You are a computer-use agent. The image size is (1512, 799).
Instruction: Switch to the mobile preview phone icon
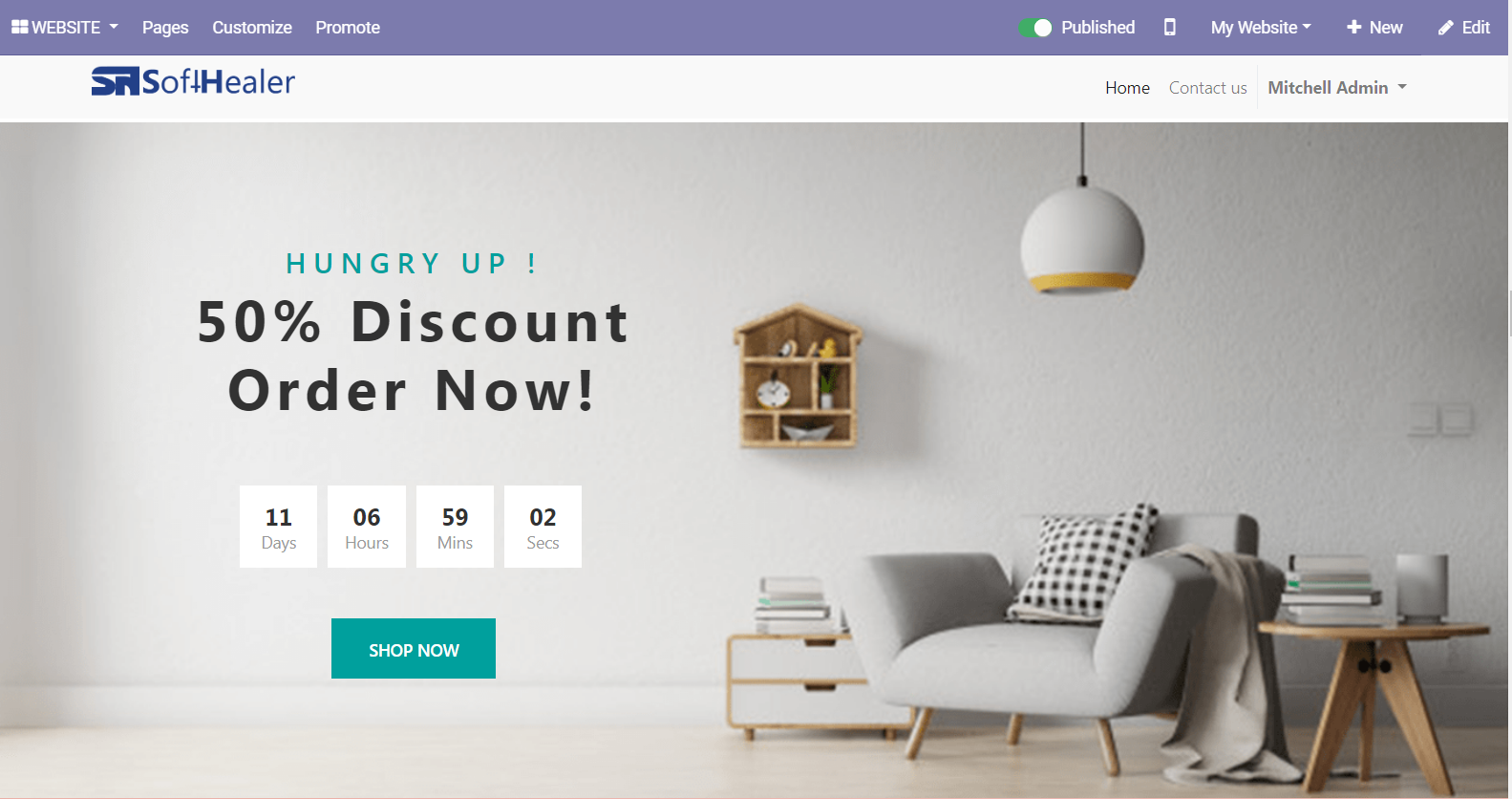1169,27
